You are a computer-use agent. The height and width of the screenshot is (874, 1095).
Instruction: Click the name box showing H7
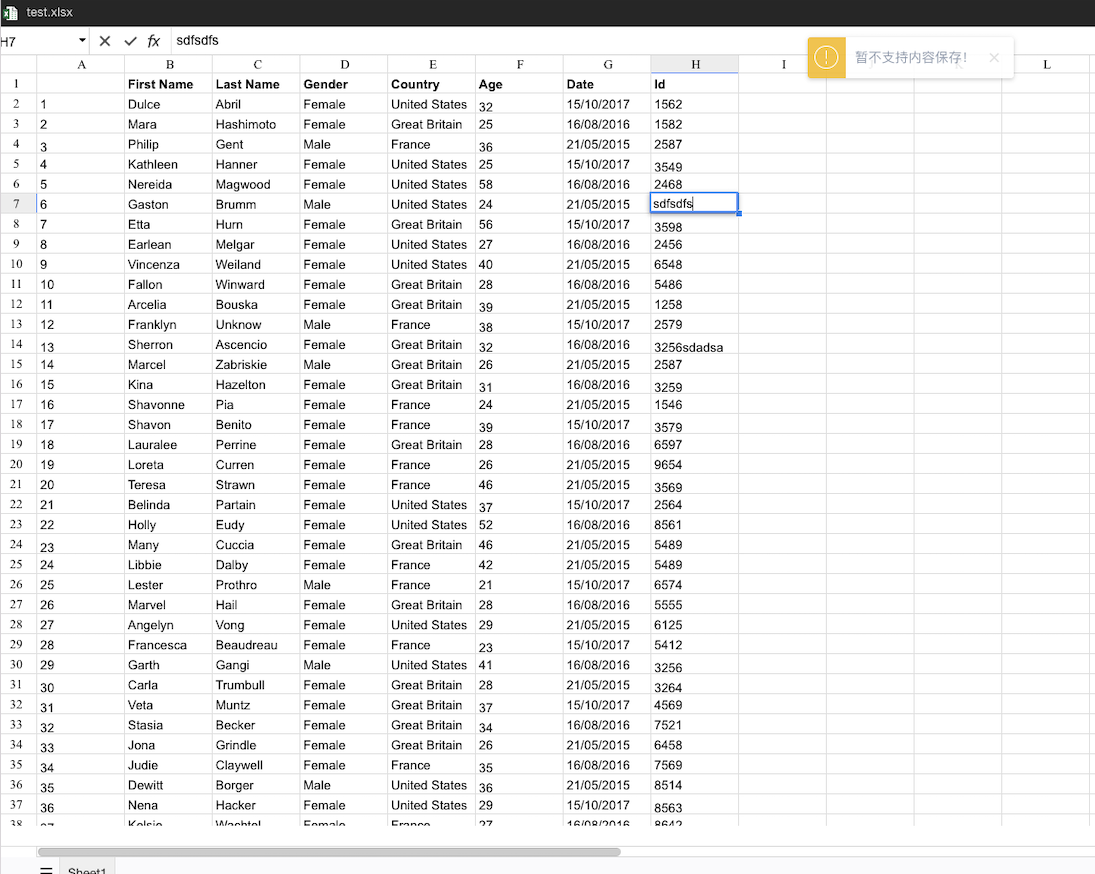pyautogui.click(x=35, y=40)
